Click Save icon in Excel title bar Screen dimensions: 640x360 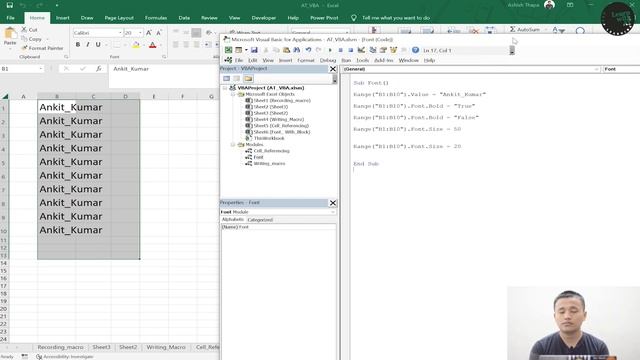click(10, 5)
